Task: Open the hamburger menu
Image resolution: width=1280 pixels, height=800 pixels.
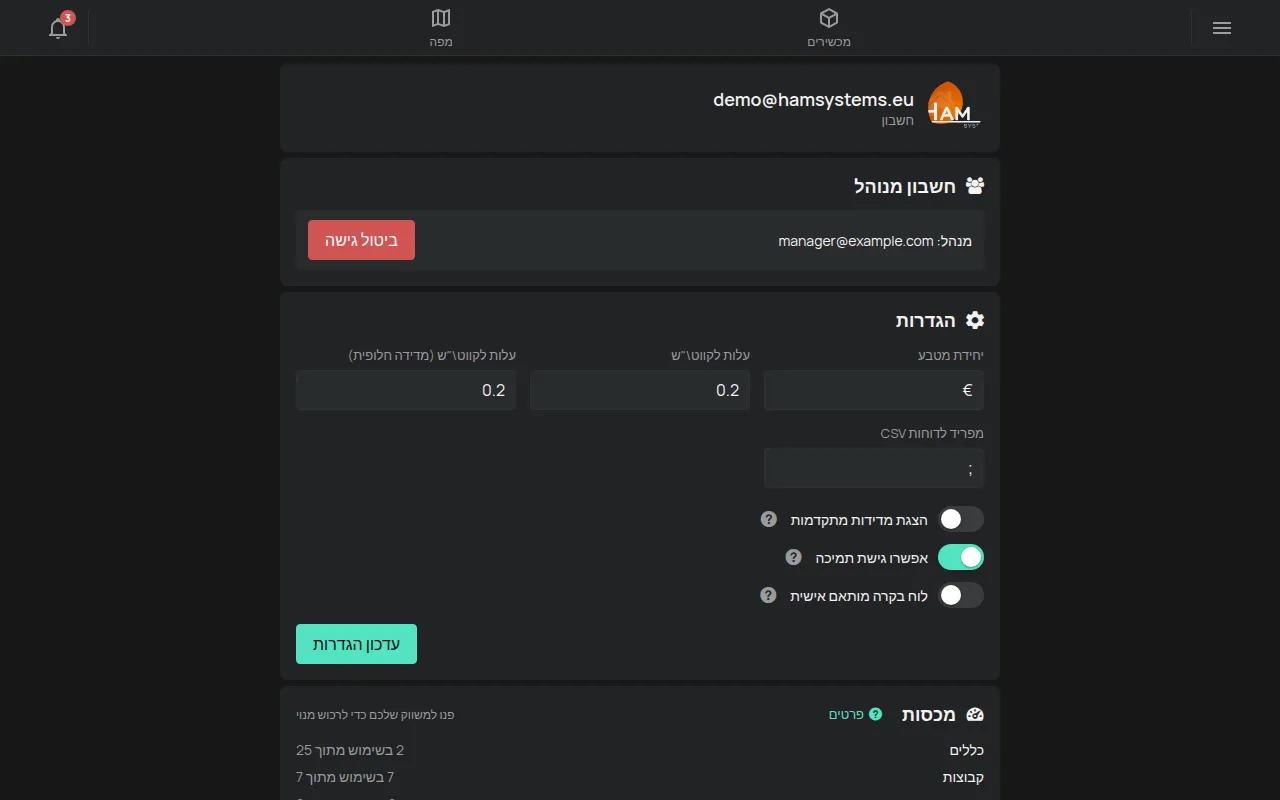Action: (x=1221, y=28)
